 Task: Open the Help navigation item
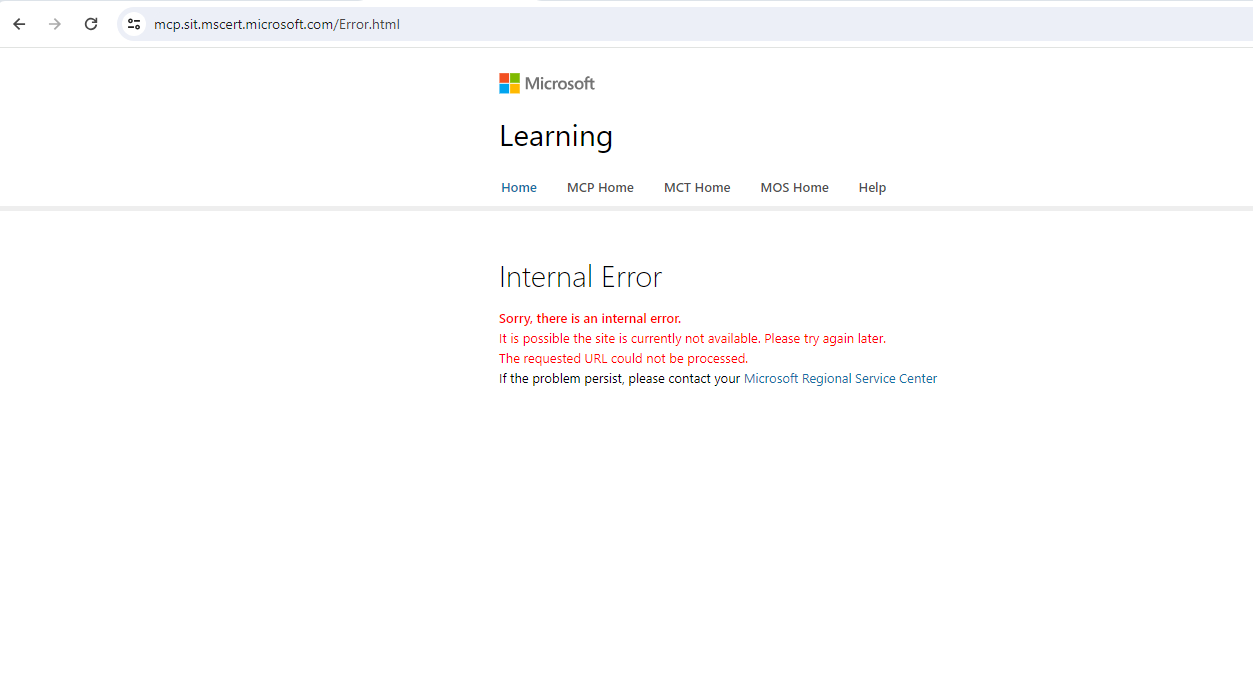[x=872, y=188]
